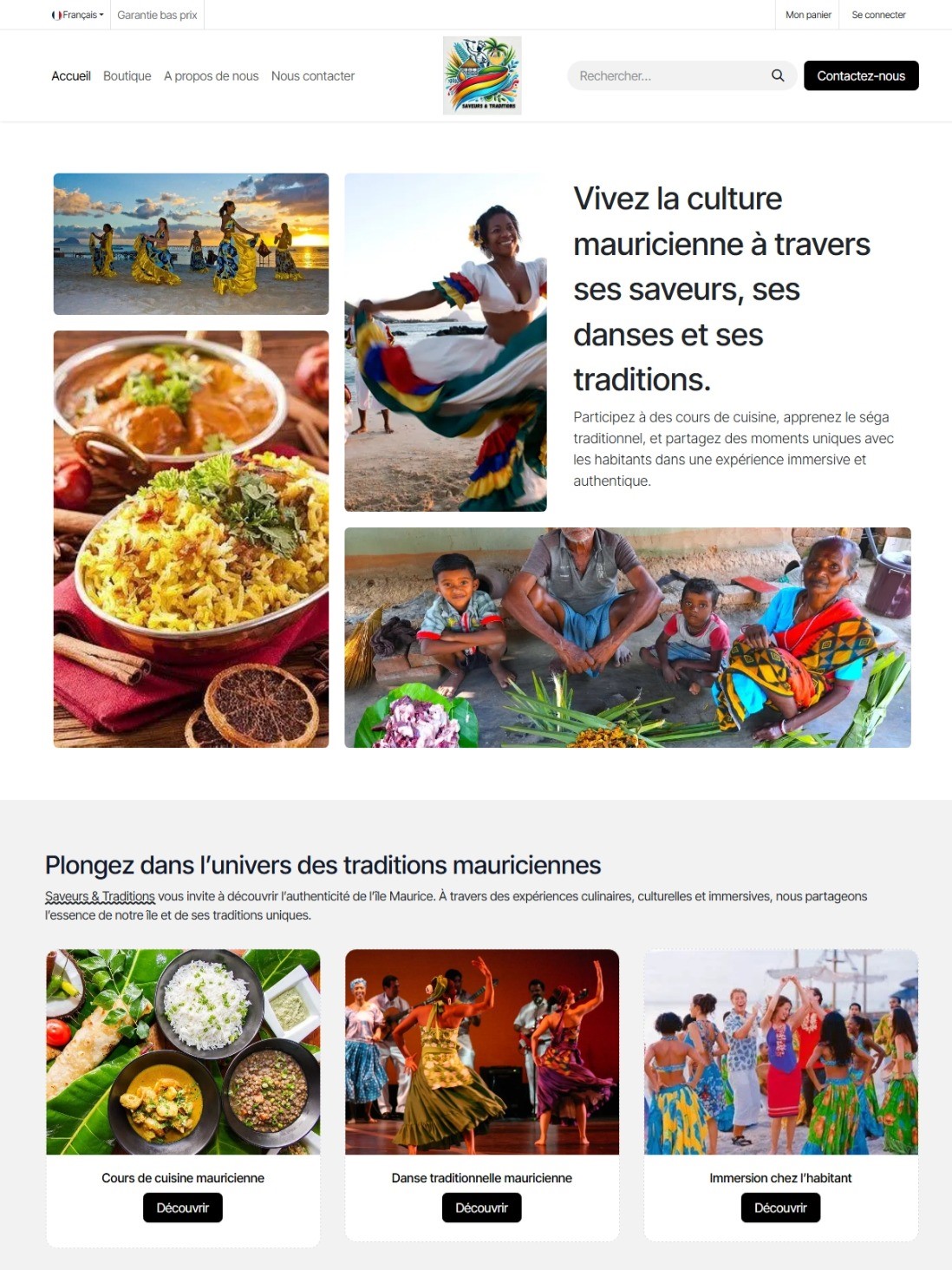Click the French flag icon
This screenshot has height=1270, width=952.
56,15
